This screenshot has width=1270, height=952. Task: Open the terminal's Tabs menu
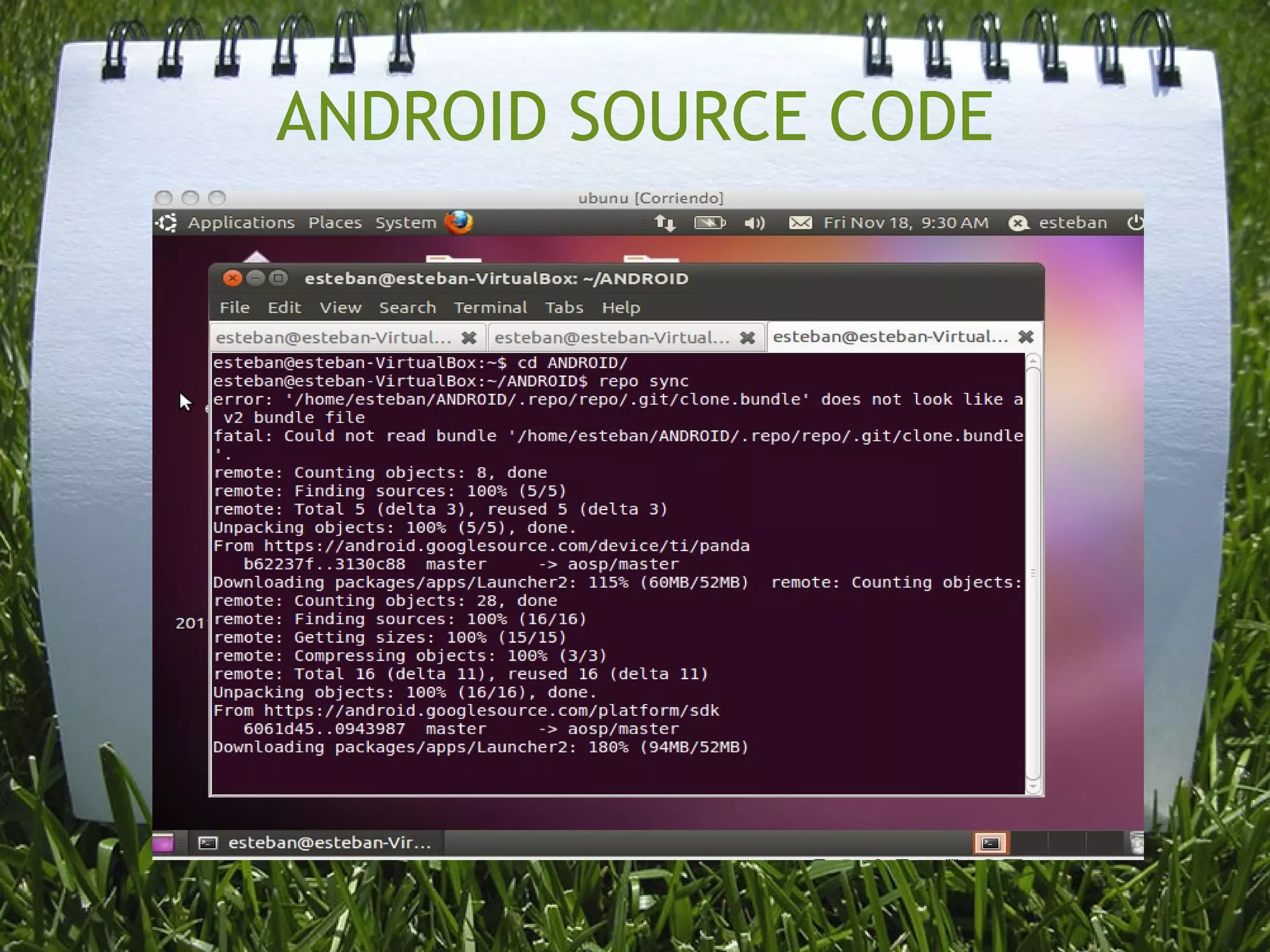tap(564, 307)
